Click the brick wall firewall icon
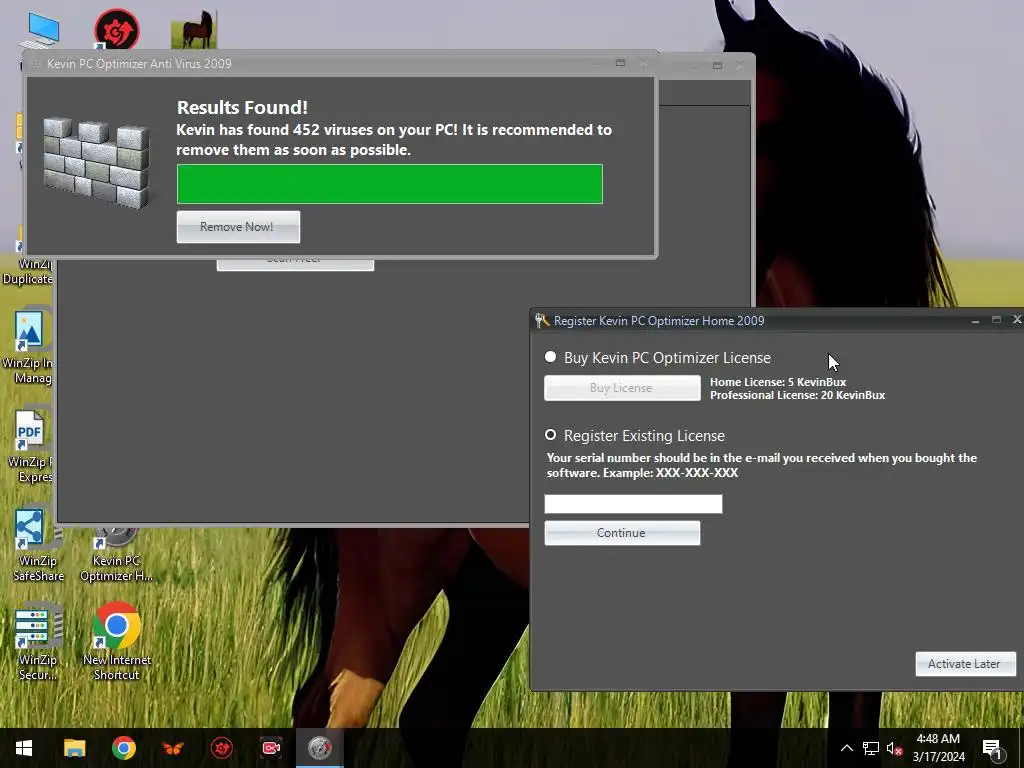Viewport: 1024px width, 768px height. (97, 163)
